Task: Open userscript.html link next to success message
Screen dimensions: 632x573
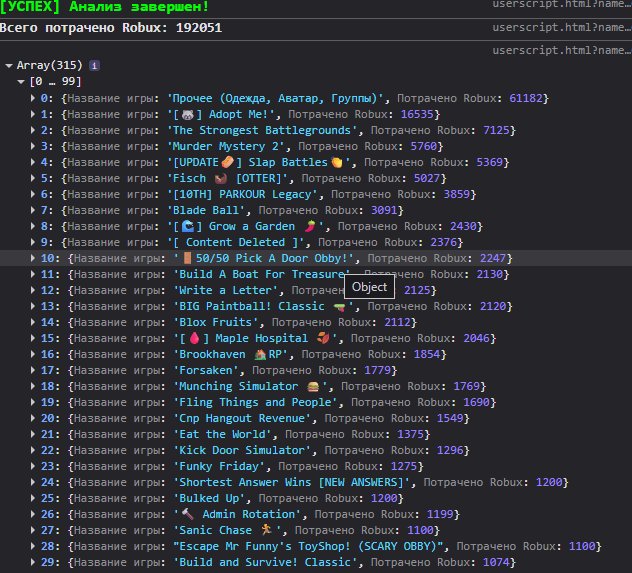Action: [x=561, y=4]
